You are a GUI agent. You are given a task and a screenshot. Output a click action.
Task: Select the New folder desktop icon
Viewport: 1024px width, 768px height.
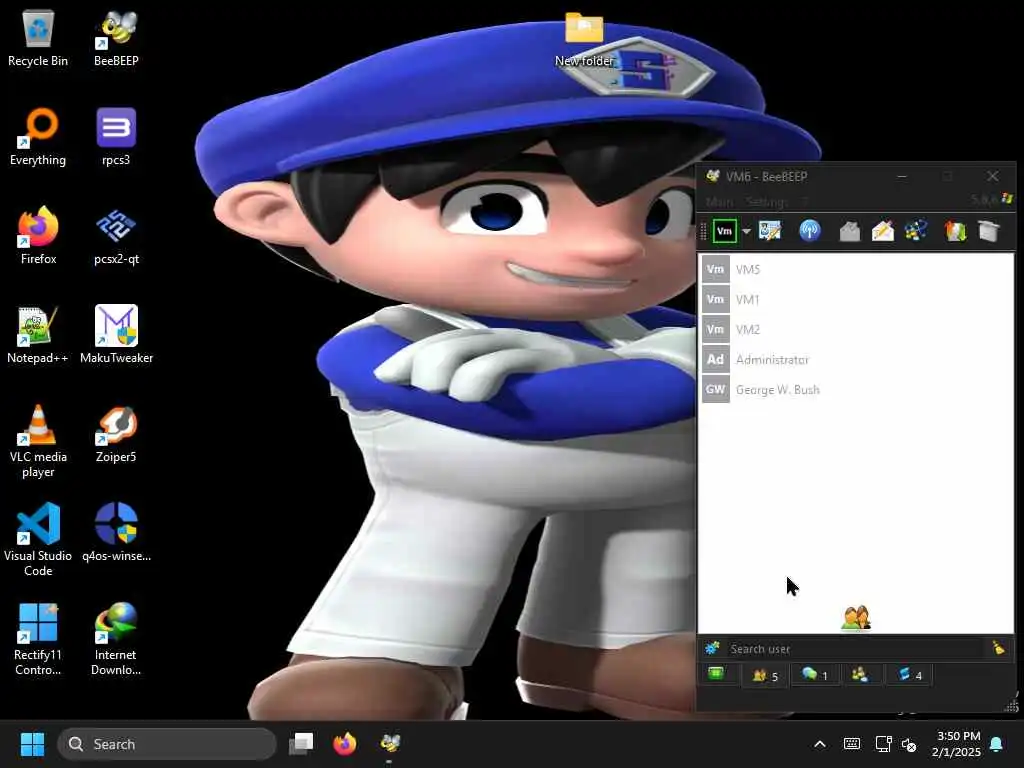pos(584,39)
